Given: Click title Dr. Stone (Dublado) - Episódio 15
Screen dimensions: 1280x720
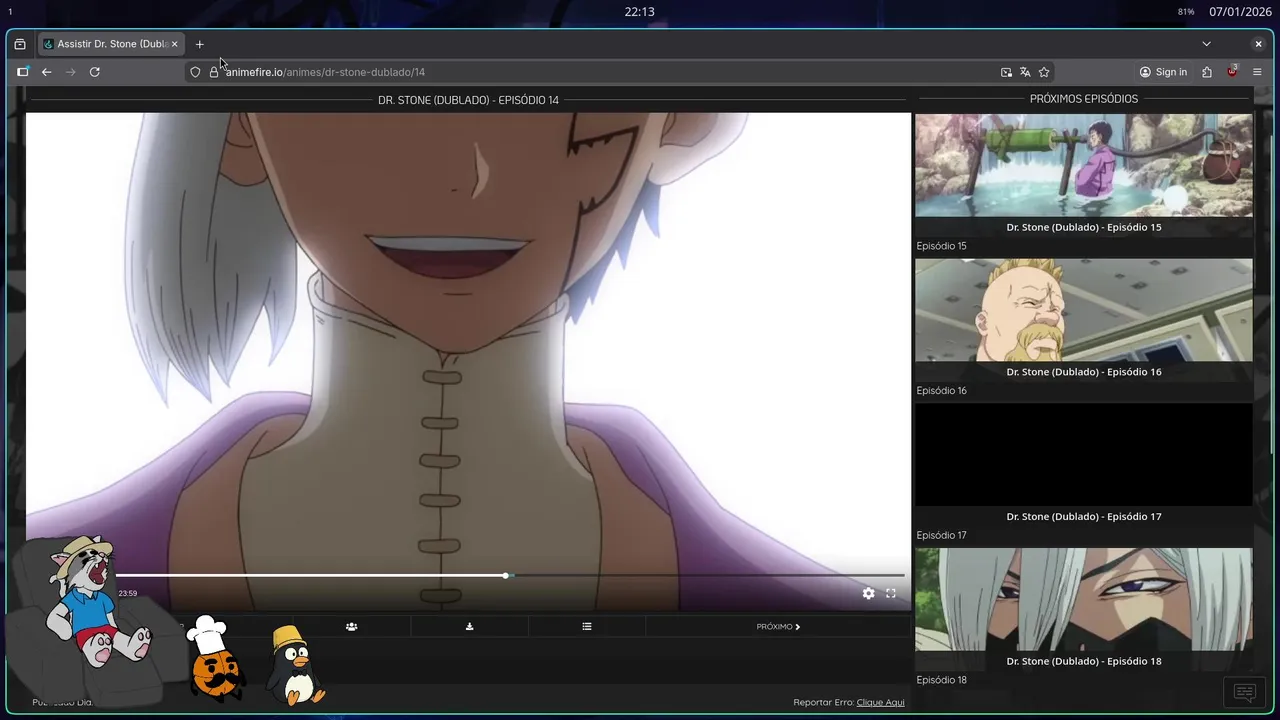Looking at the screenshot, I should tap(1084, 227).
